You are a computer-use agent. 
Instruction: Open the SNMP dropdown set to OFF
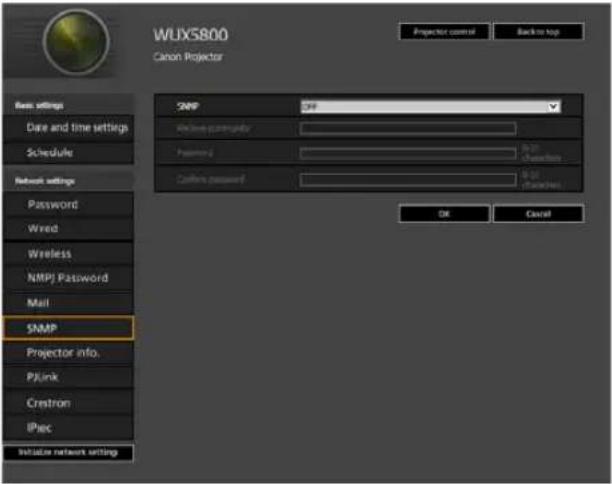tap(431, 107)
